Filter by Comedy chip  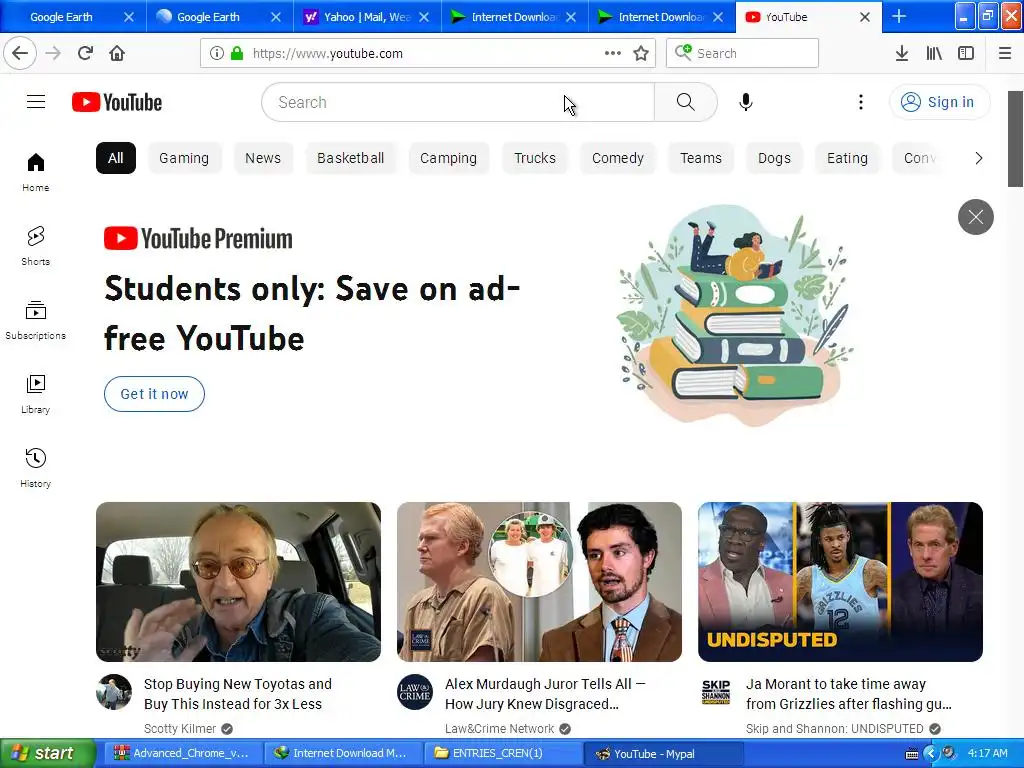click(x=618, y=158)
